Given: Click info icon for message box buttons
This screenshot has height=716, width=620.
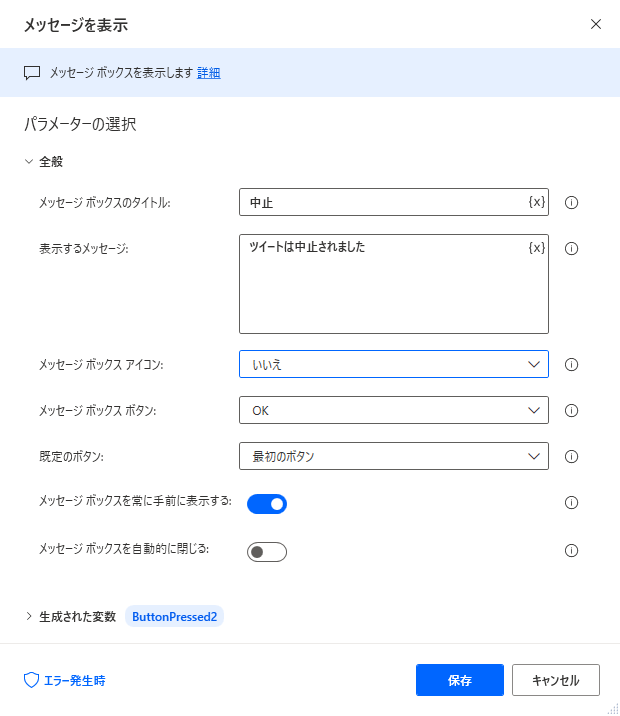Looking at the screenshot, I should point(571,411).
